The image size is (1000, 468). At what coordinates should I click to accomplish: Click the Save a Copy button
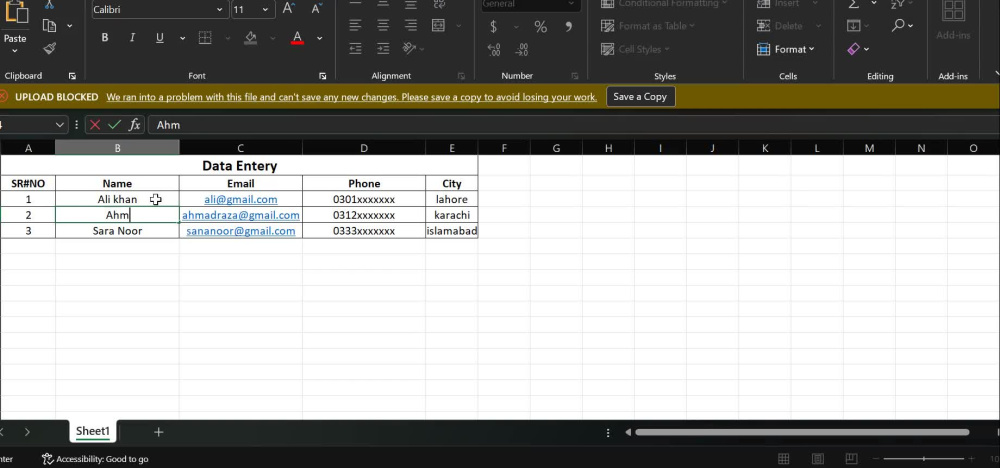click(x=640, y=97)
